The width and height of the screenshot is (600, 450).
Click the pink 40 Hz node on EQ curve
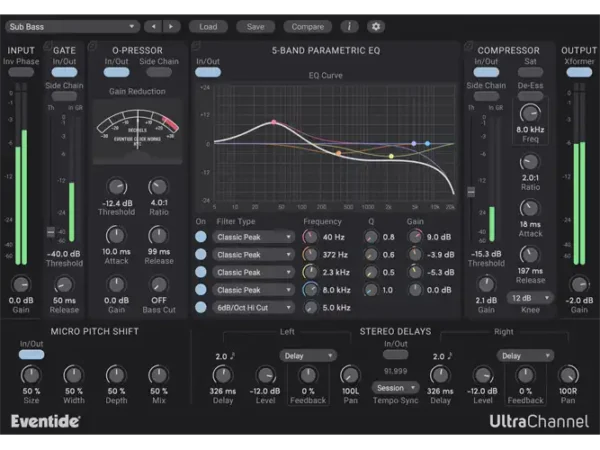click(x=274, y=122)
